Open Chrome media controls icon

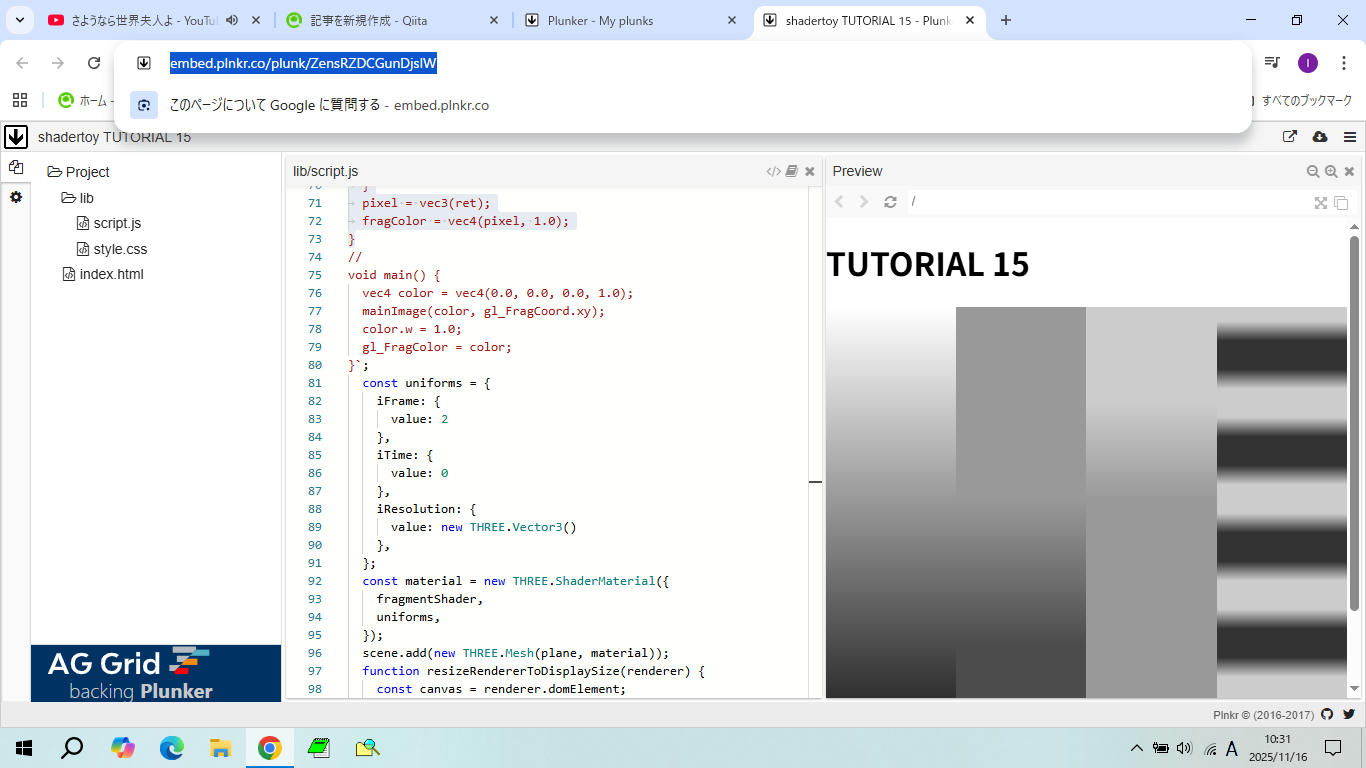1272,63
